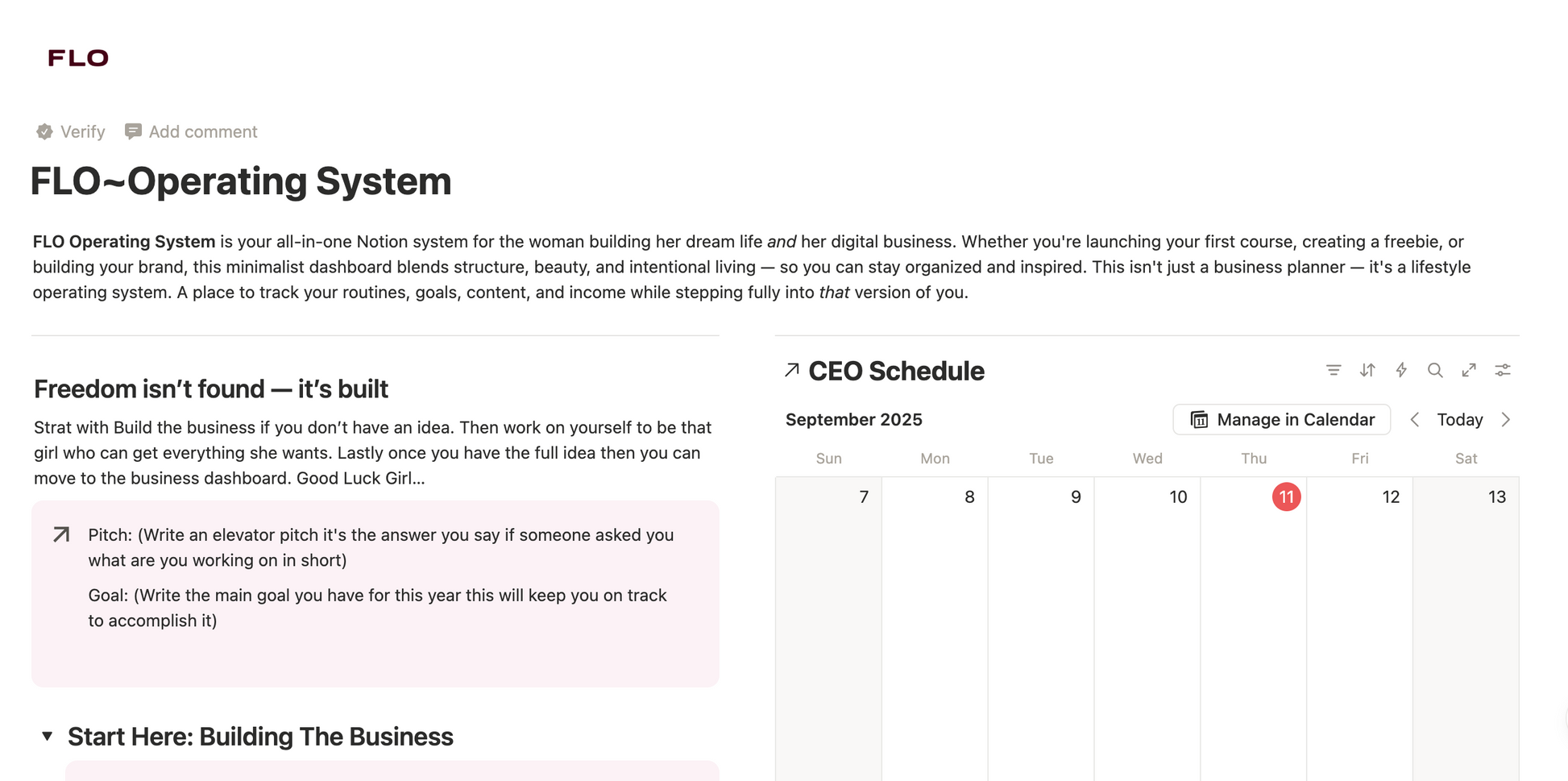Click the Manage in Calendar button

1281,420
